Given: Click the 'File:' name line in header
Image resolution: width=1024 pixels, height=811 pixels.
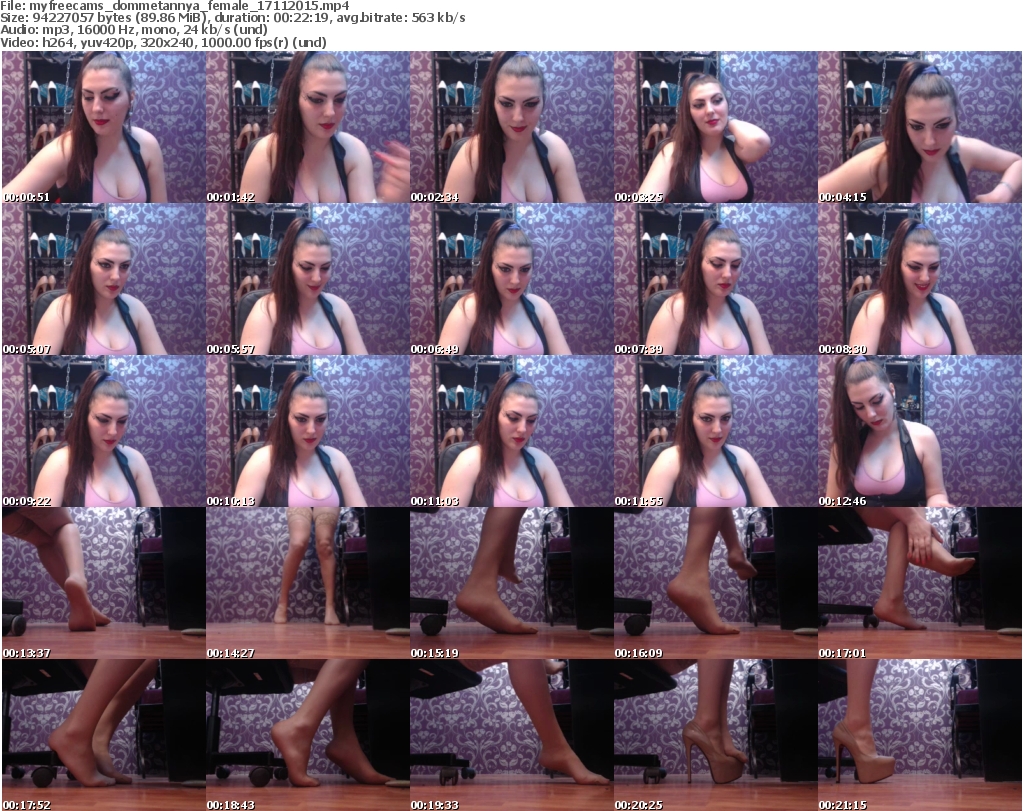Looking at the screenshot, I should (x=175, y=6).
